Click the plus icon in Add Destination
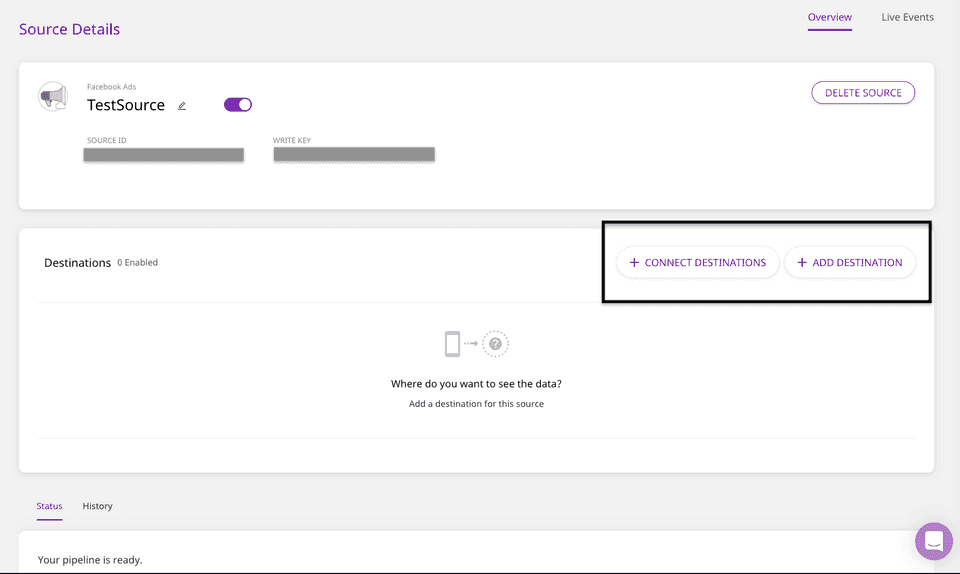The height and width of the screenshot is (574, 960). 802,263
